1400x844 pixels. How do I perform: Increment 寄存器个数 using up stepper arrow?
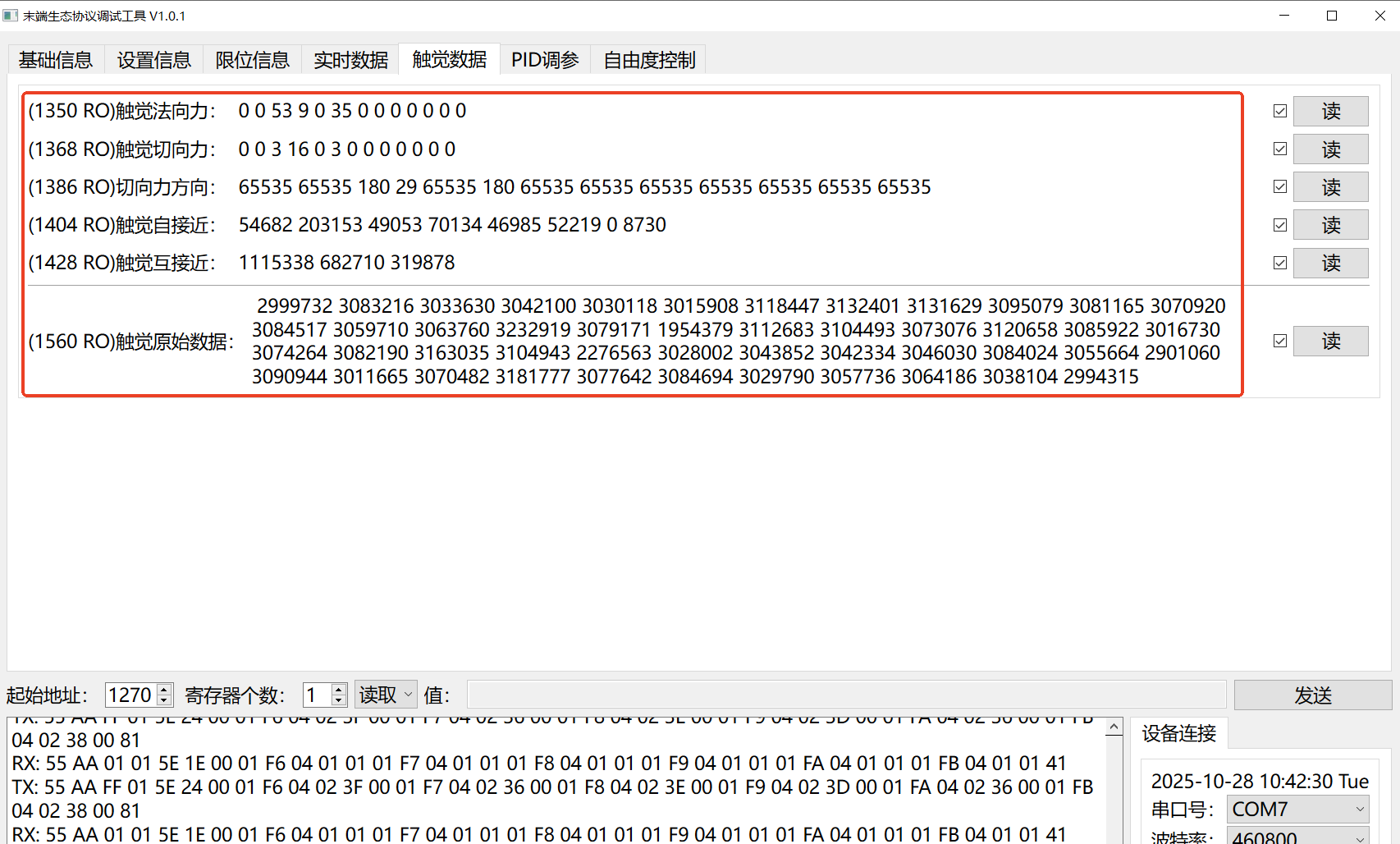[337, 689]
